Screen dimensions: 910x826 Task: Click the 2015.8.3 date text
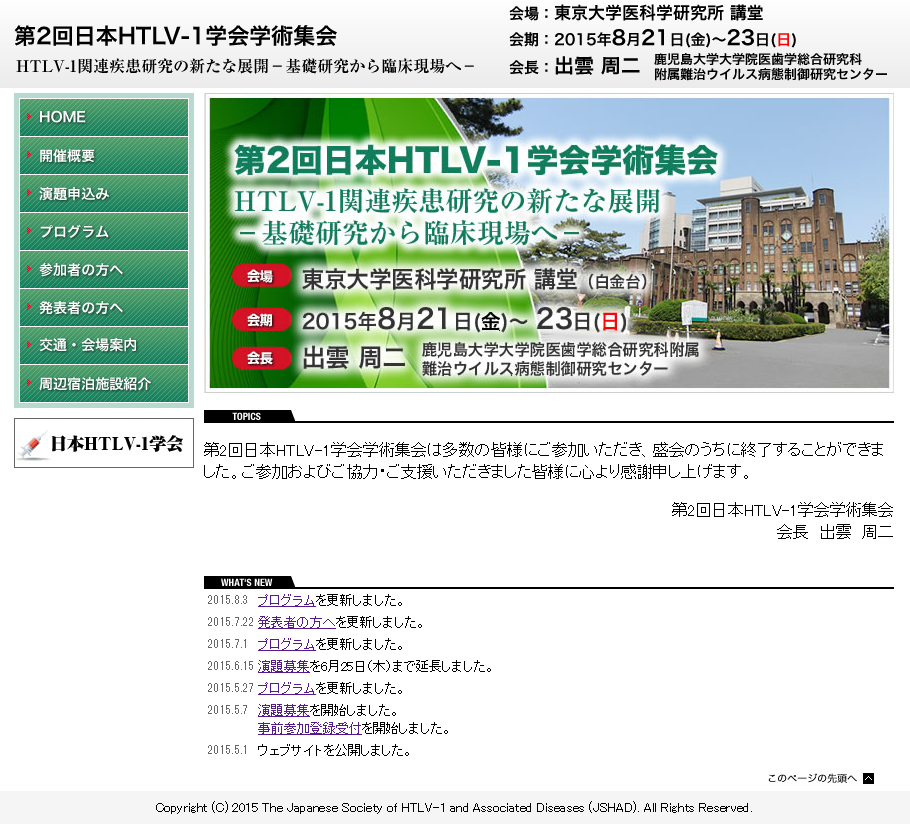pyautogui.click(x=228, y=600)
